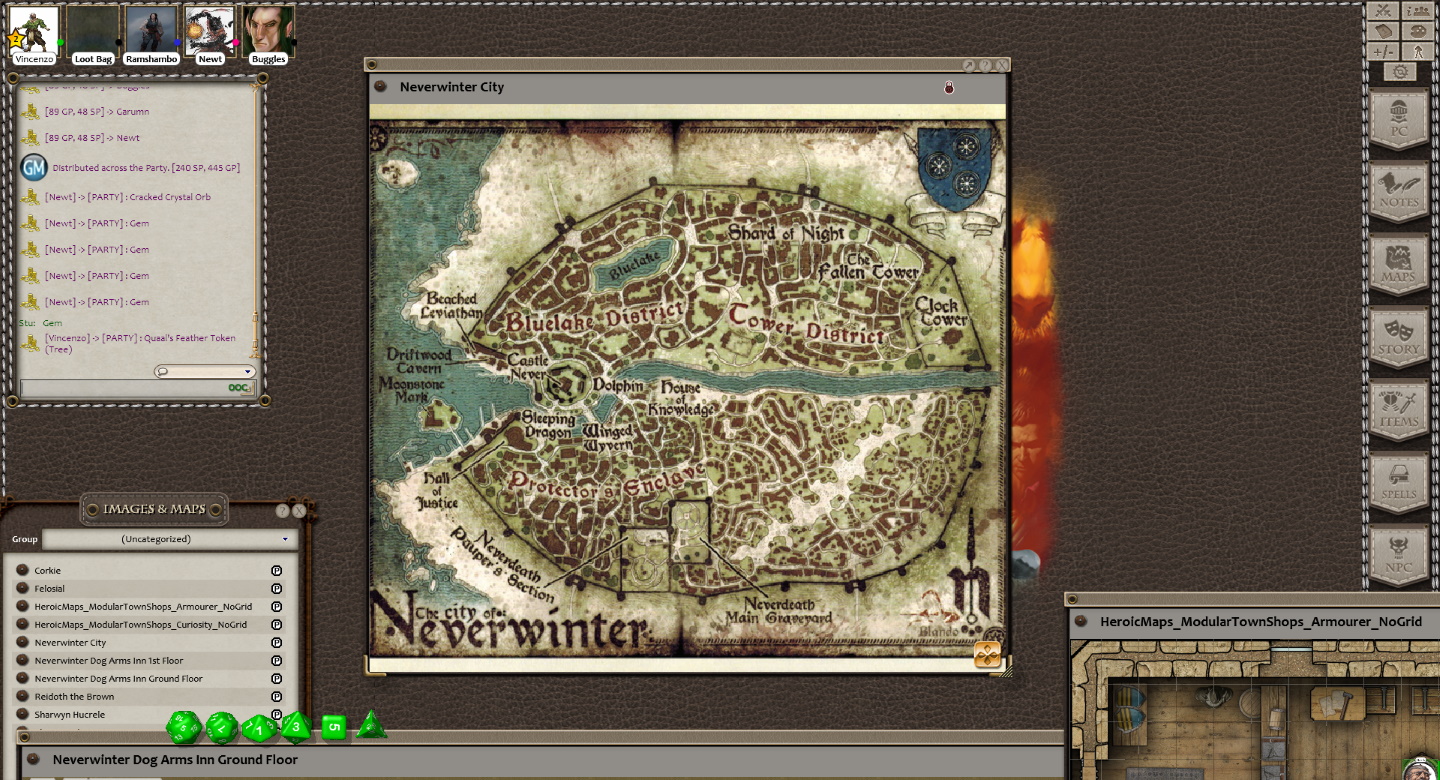
Task: Select Vincenzo's character portrait
Action: click(34, 30)
